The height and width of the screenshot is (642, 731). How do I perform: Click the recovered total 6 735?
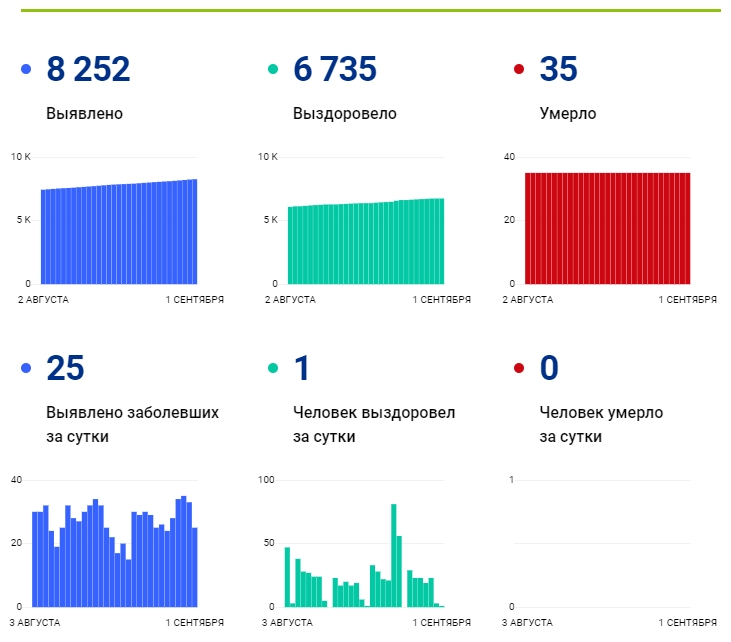[x=335, y=69]
